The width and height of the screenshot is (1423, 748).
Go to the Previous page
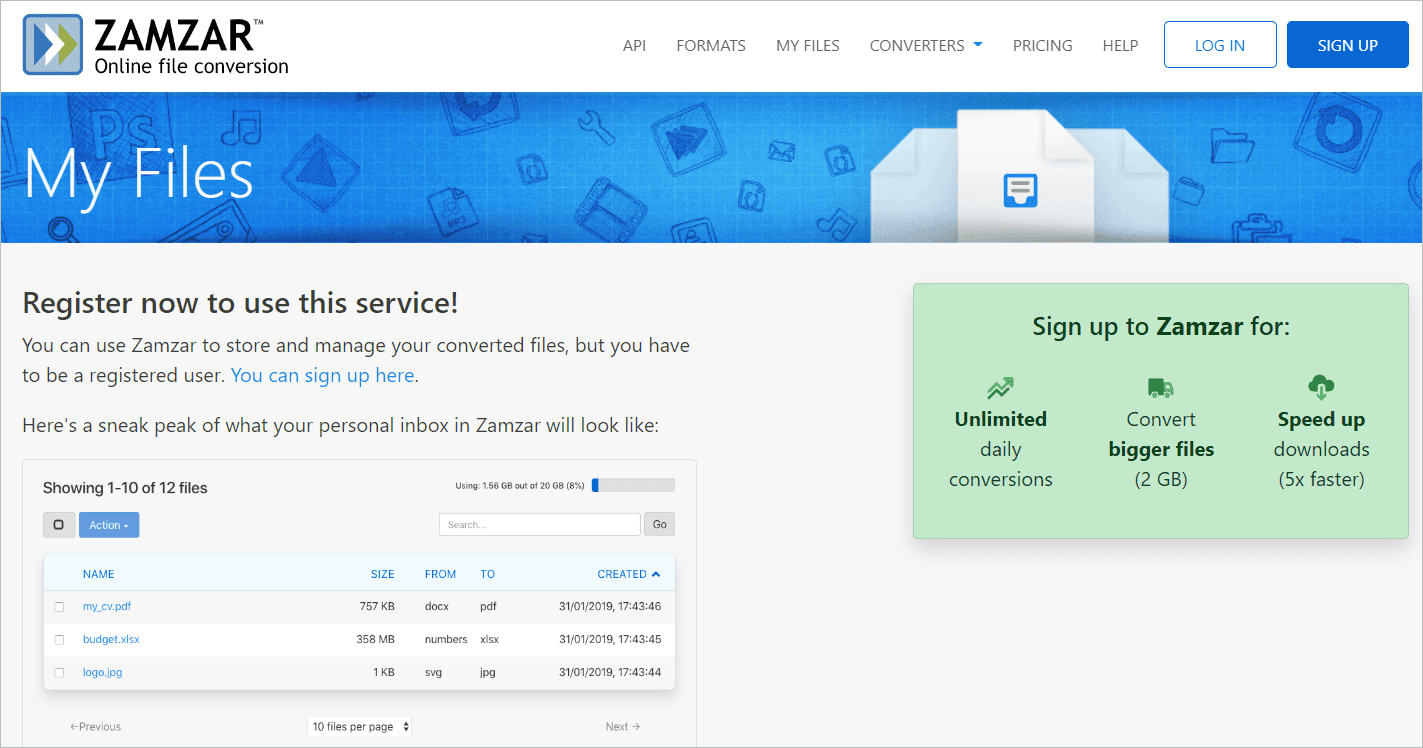tap(95, 727)
